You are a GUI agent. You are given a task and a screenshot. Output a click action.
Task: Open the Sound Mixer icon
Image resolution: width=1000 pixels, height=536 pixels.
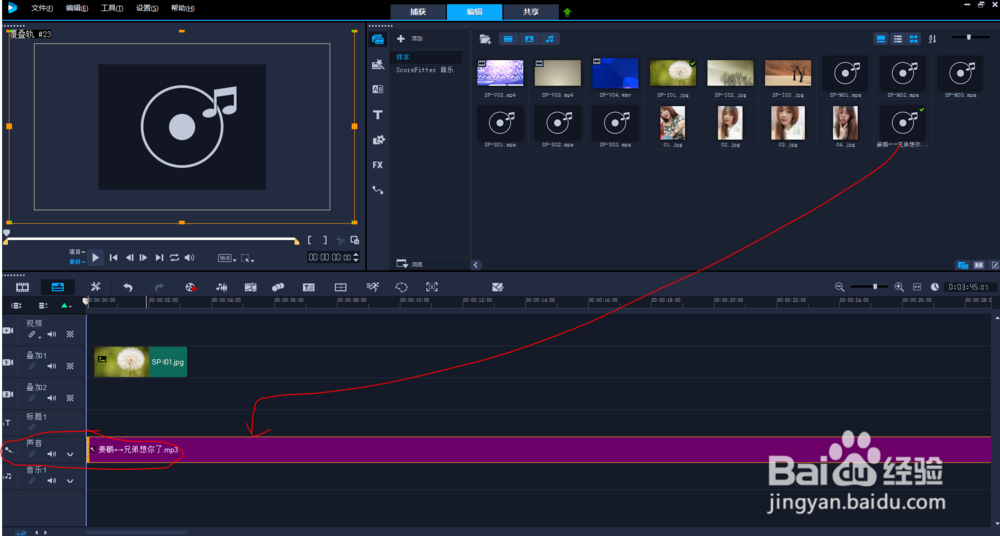pyautogui.click(x=221, y=288)
